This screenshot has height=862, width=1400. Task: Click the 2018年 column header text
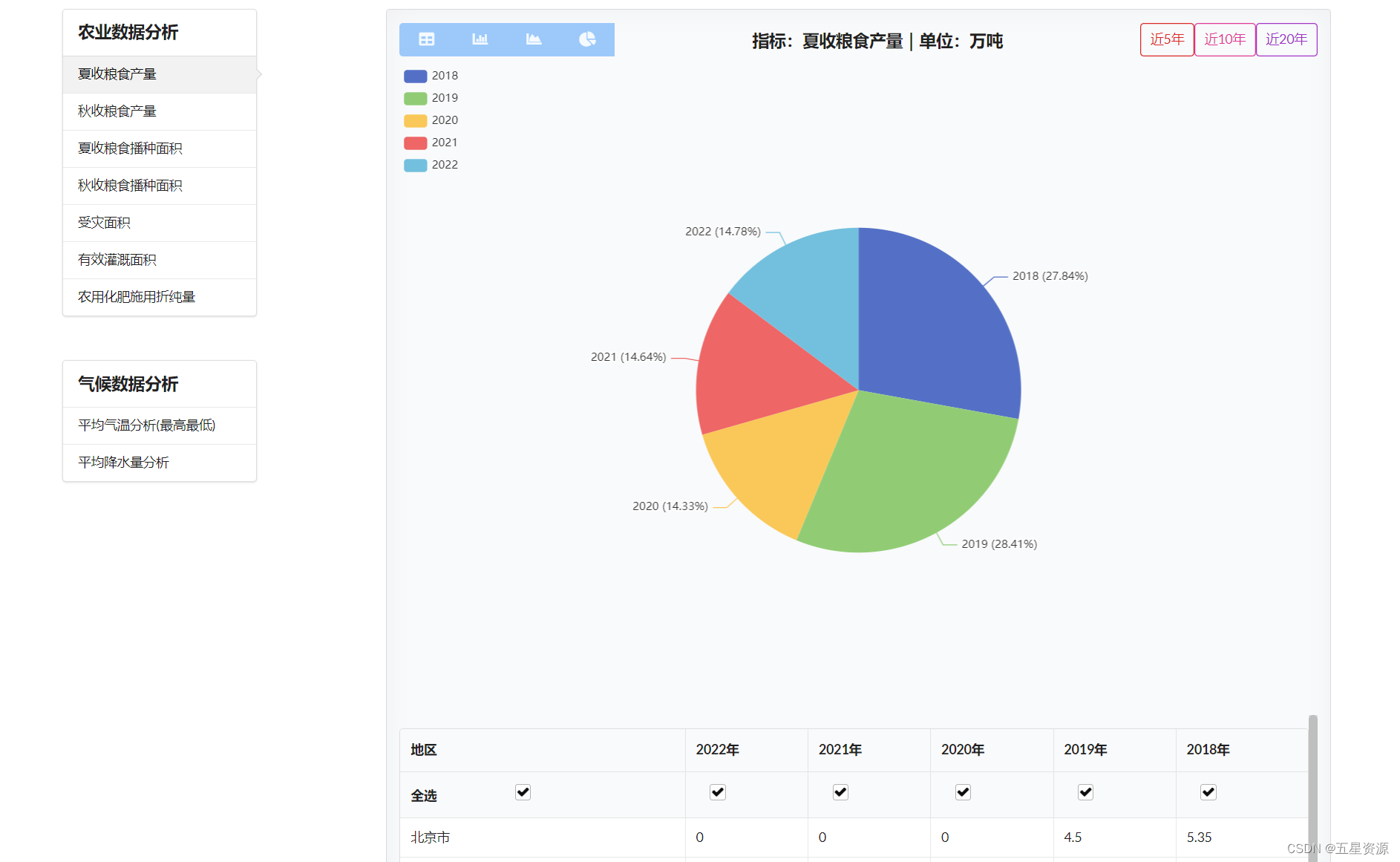[1208, 750]
